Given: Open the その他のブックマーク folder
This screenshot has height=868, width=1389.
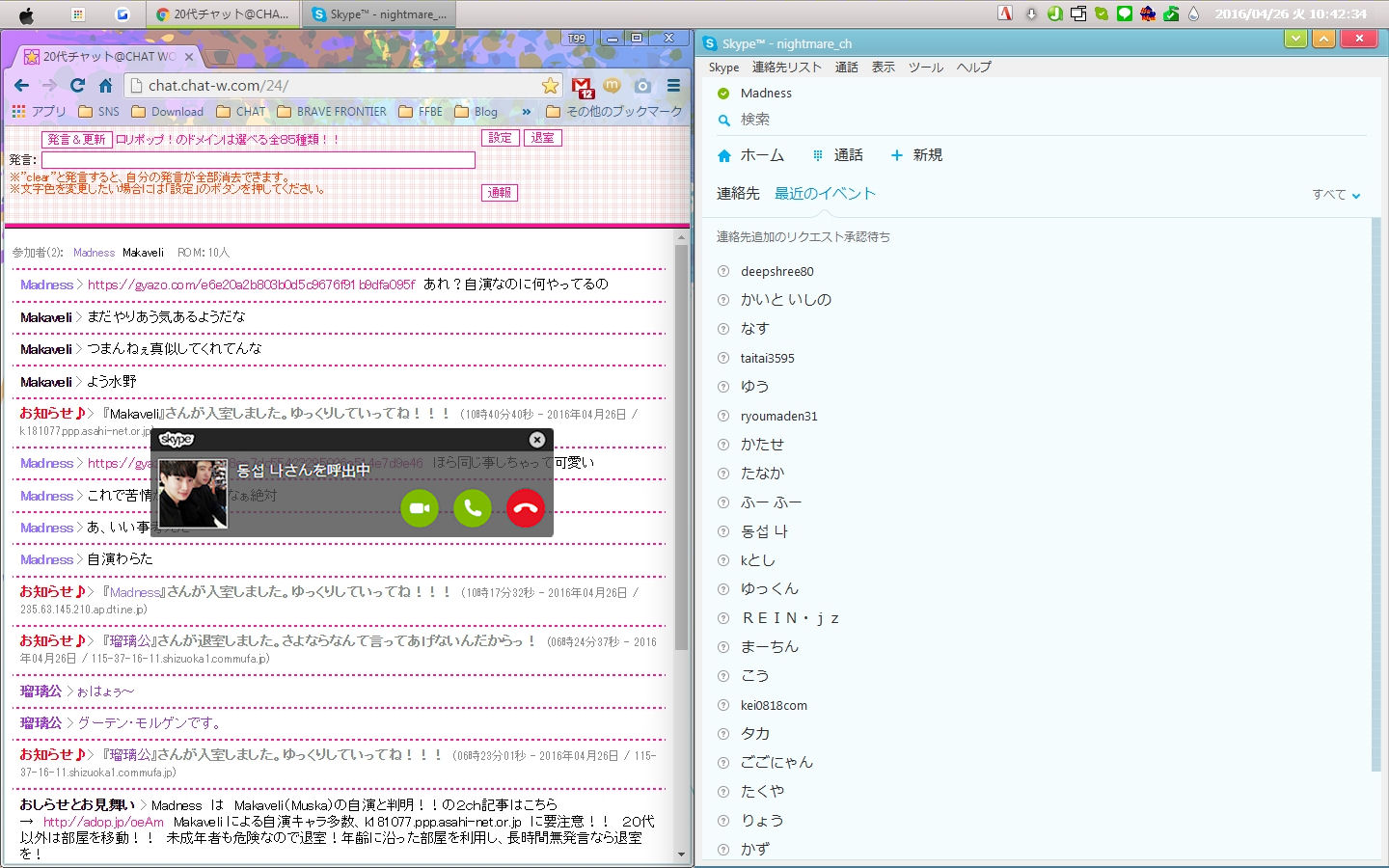Looking at the screenshot, I should point(614,112).
